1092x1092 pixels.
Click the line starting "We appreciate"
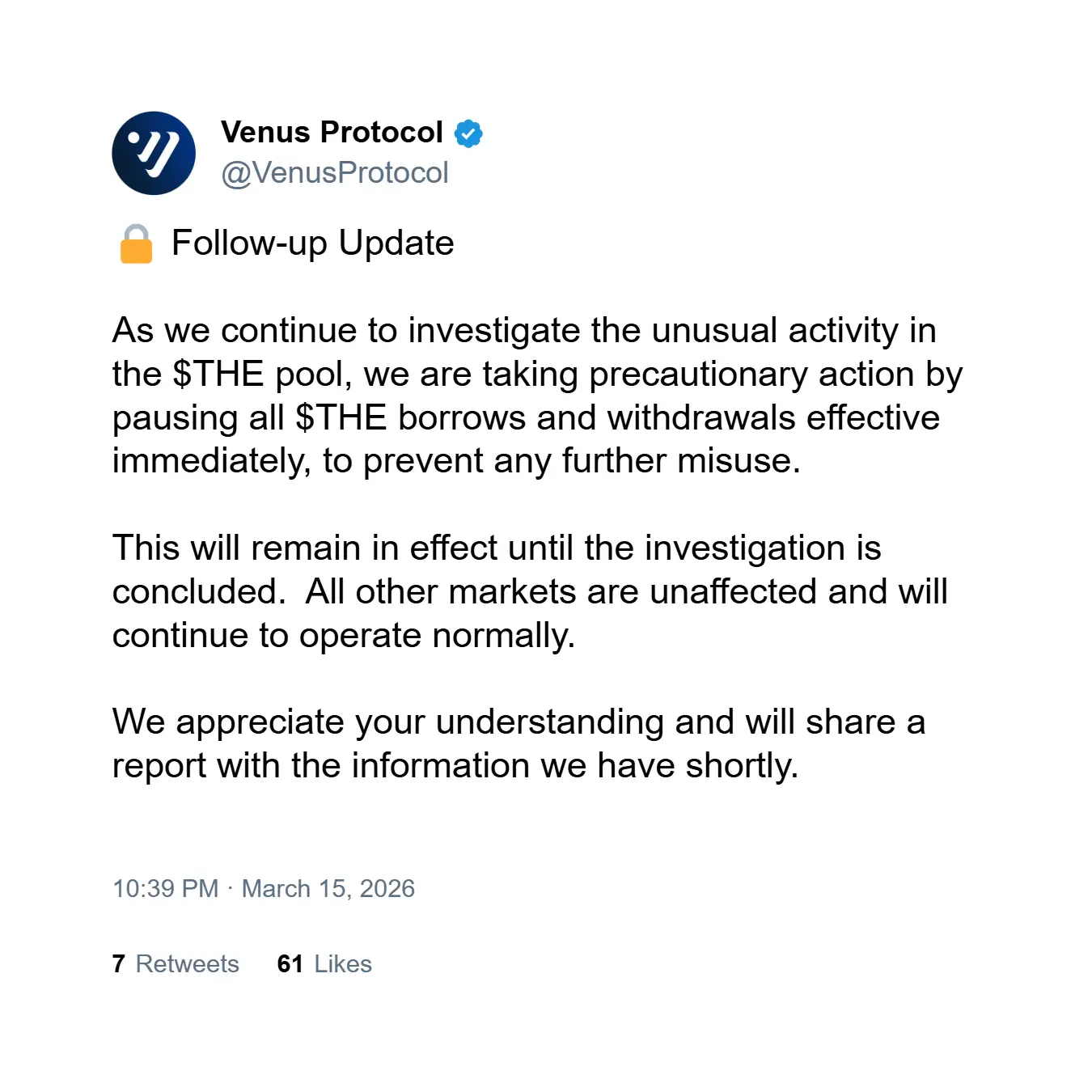[x=518, y=722]
